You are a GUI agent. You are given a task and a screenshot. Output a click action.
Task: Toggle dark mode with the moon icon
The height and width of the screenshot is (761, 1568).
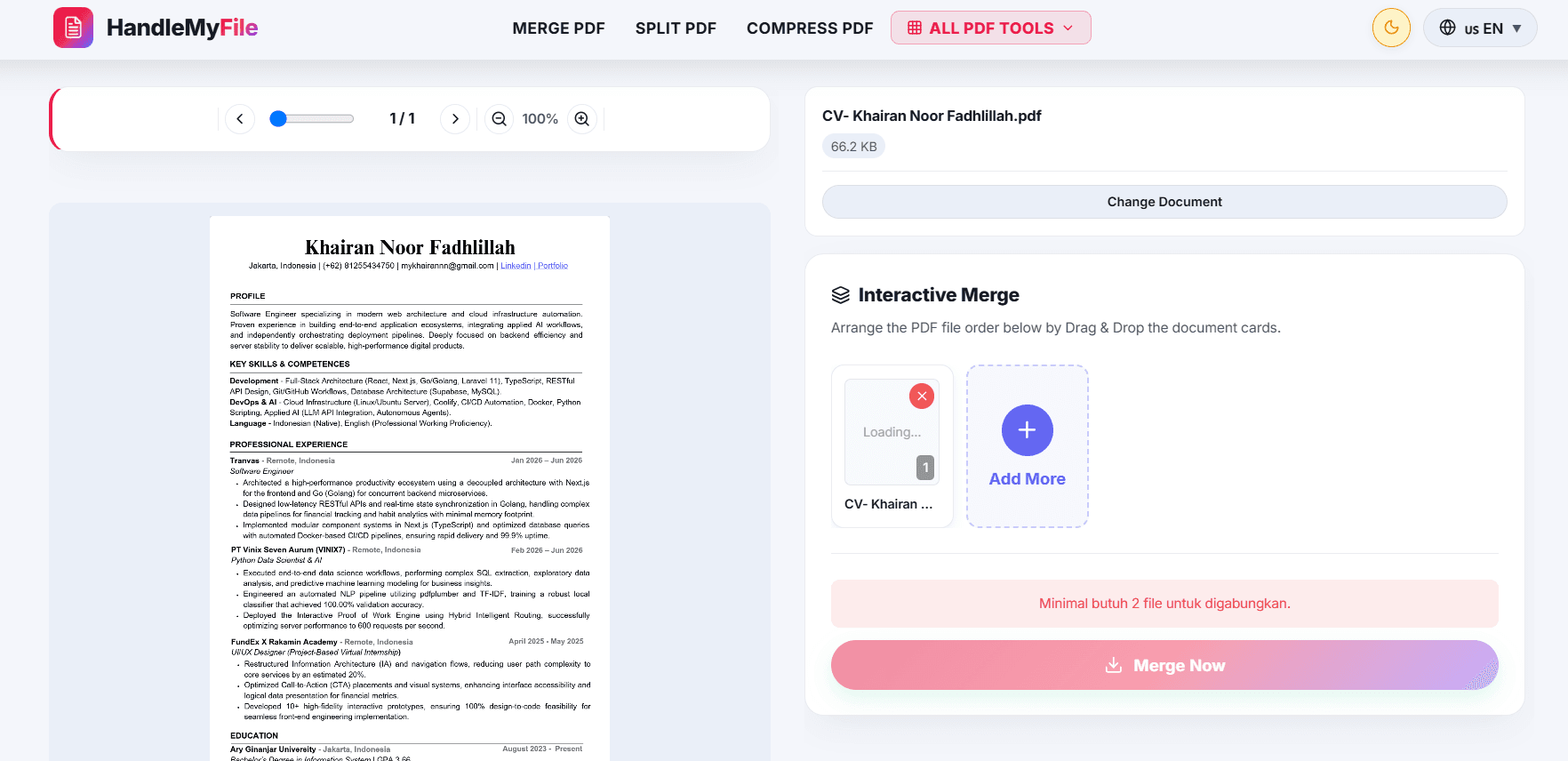coord(1391,28)
